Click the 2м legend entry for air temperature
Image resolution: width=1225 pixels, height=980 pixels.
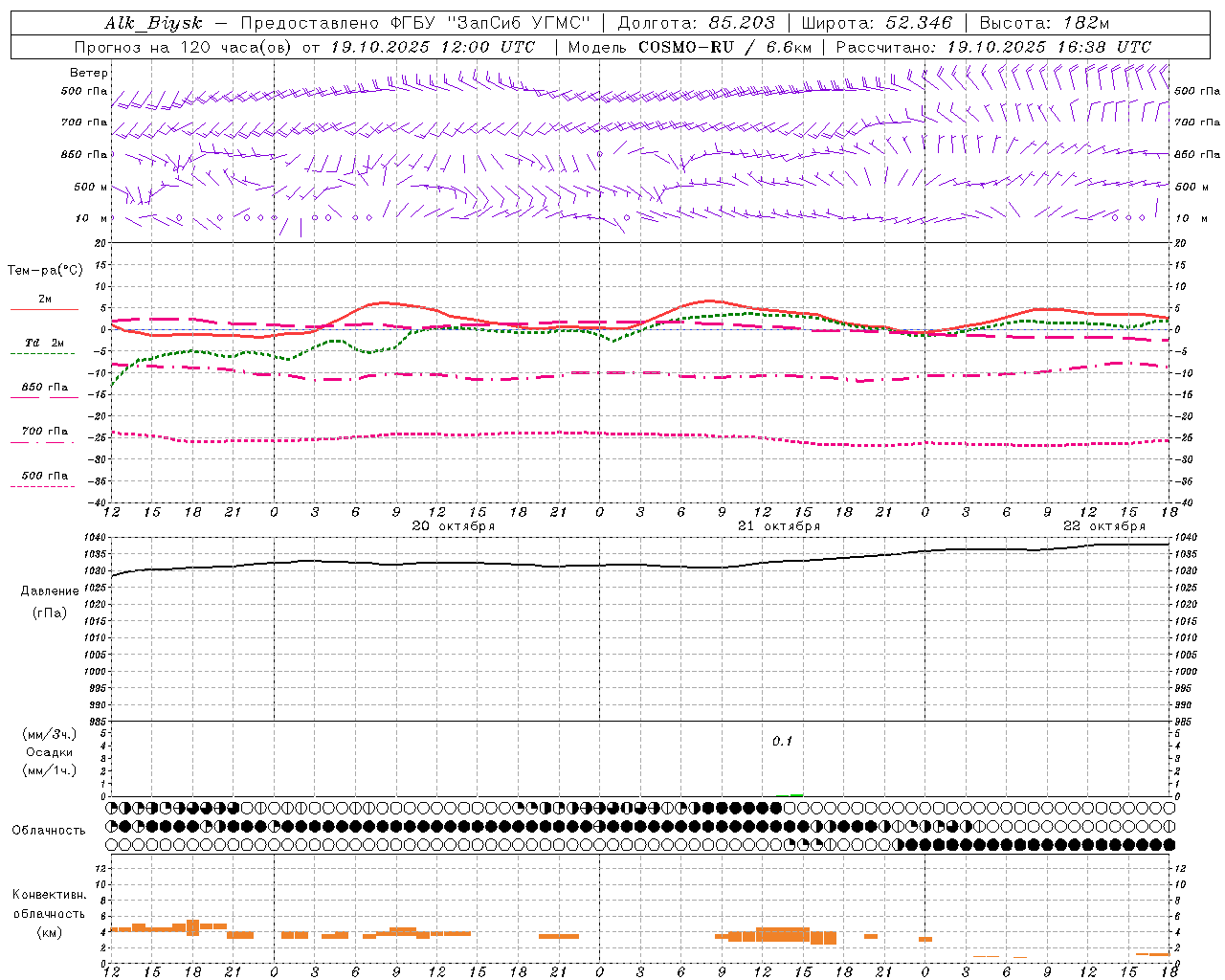click(x=45, y=299)
